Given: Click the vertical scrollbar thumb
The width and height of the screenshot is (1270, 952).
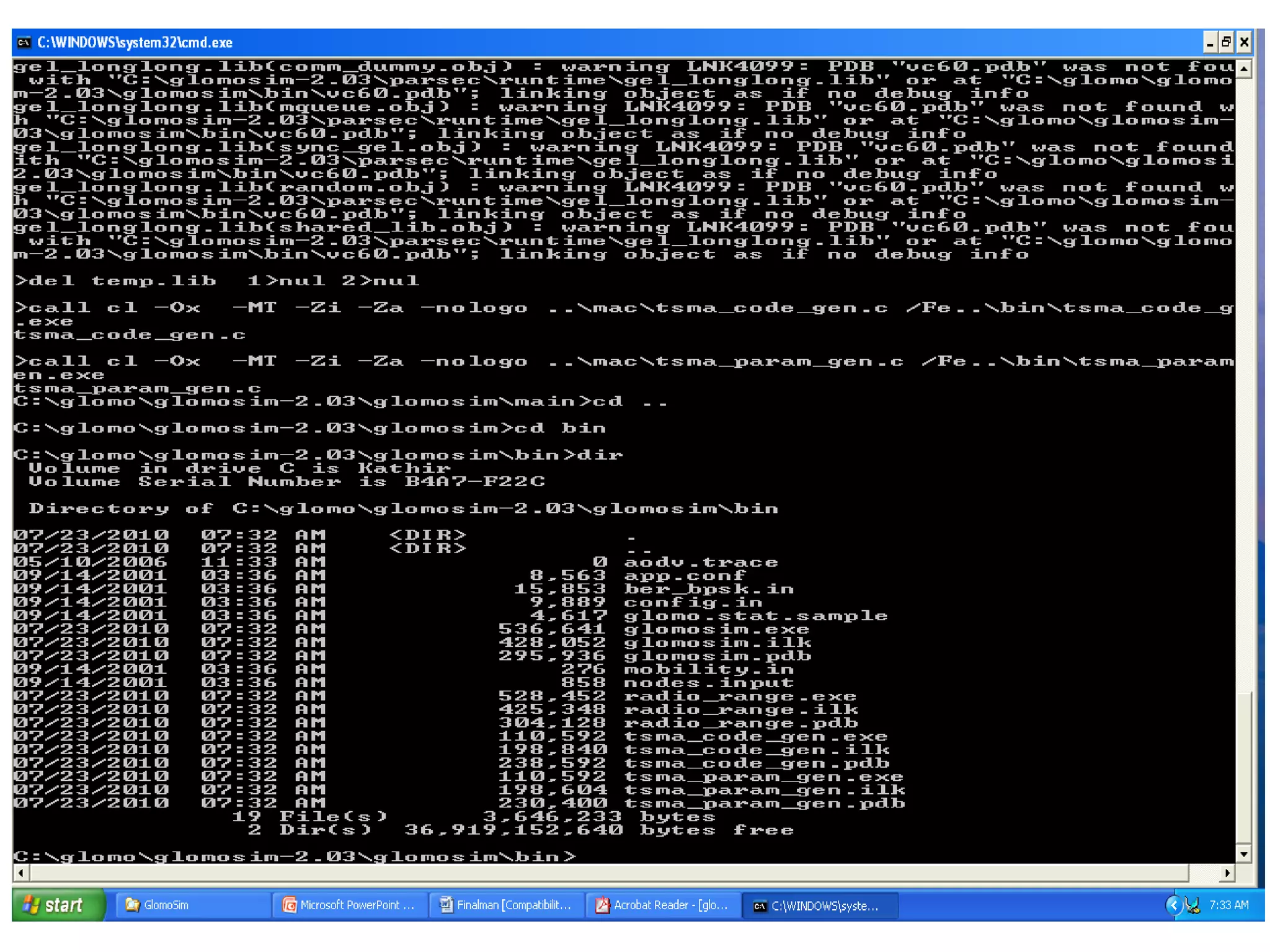Looking at the screenshot, I should point(1243,767).
